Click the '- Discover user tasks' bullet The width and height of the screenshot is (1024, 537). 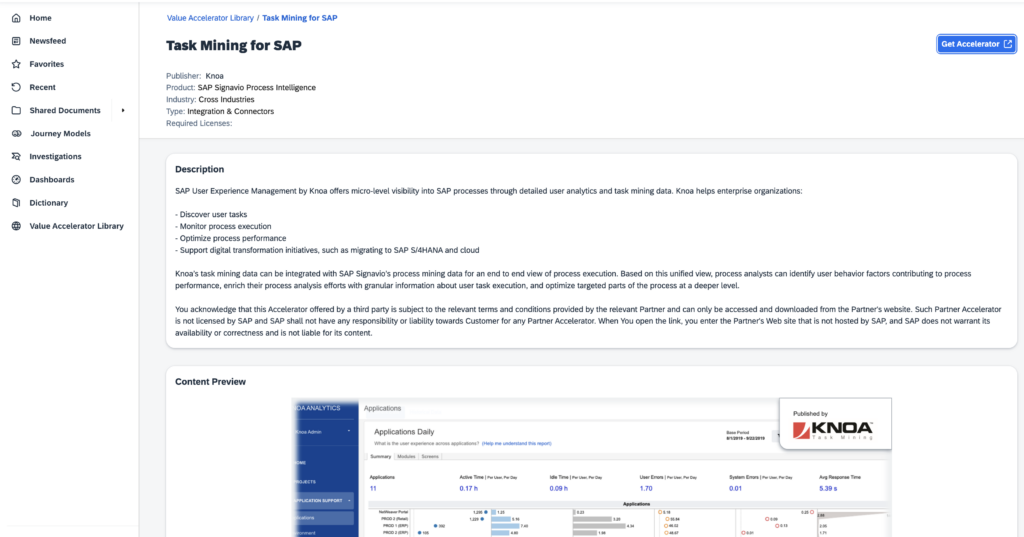211,214
